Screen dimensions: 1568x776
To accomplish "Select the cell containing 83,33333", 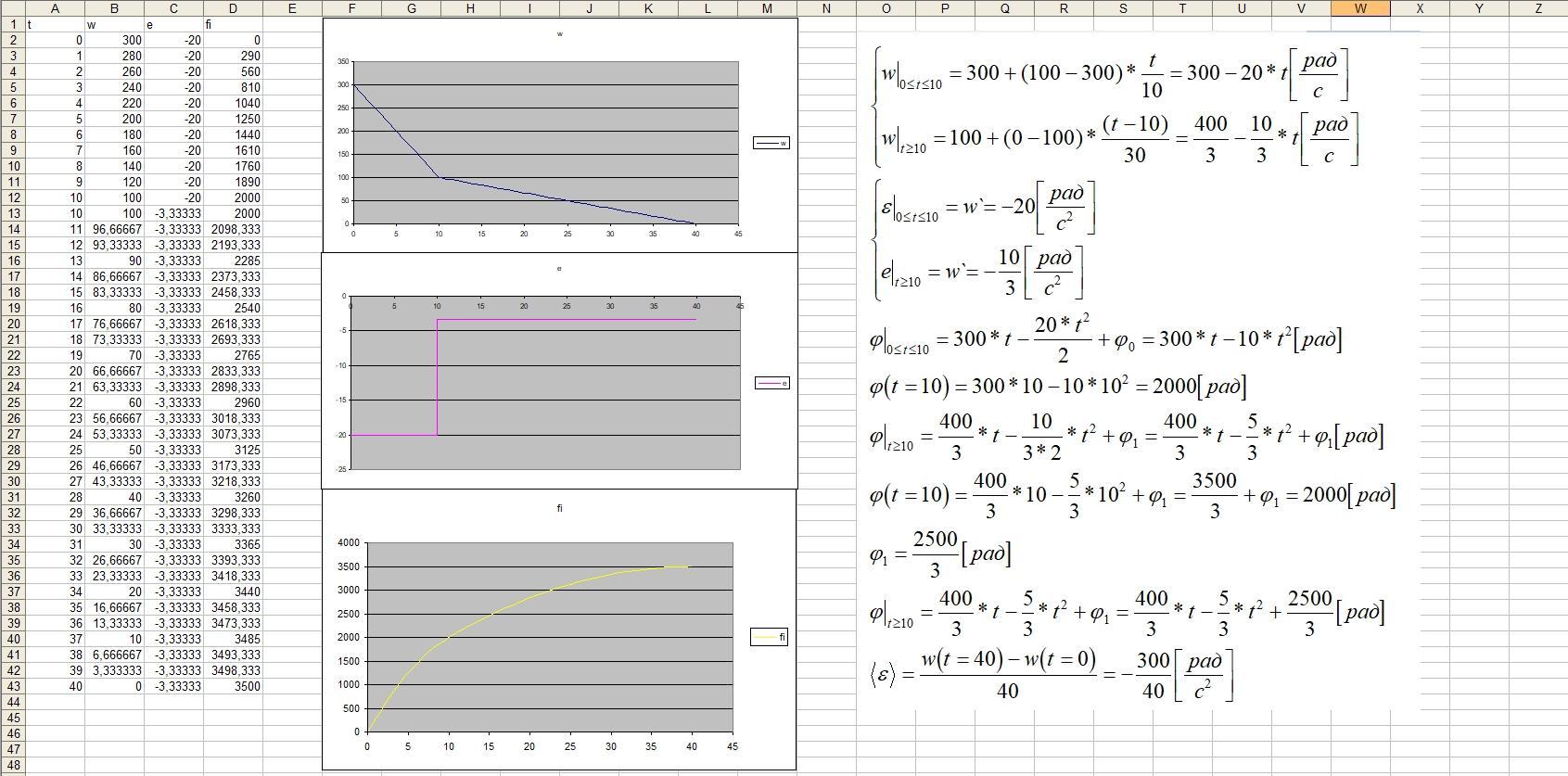I will [x=114, y=292].
